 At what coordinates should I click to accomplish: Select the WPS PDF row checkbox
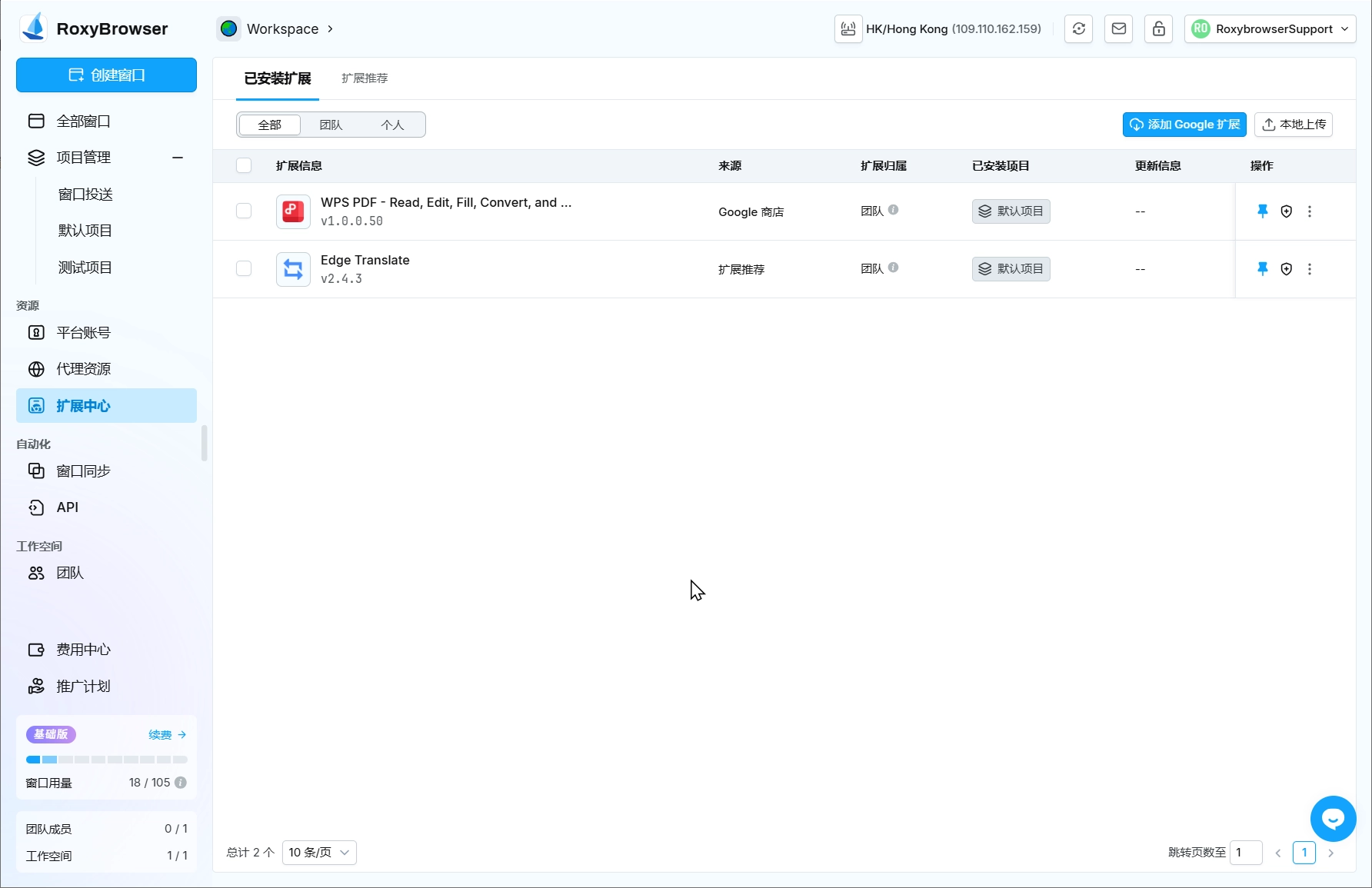click(244, 211)
